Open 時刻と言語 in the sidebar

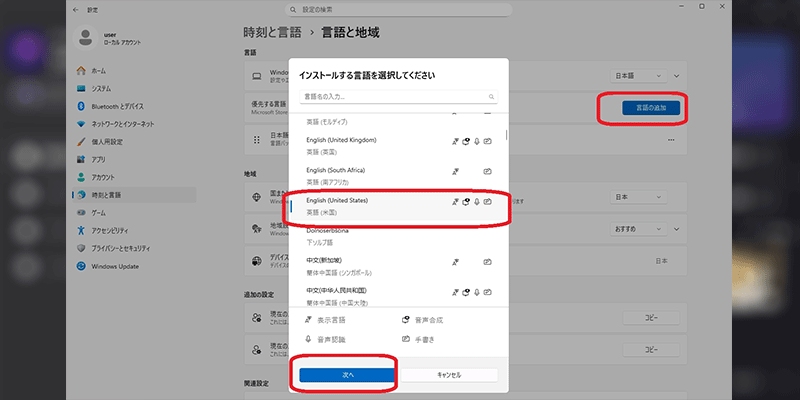coord(135,195)
